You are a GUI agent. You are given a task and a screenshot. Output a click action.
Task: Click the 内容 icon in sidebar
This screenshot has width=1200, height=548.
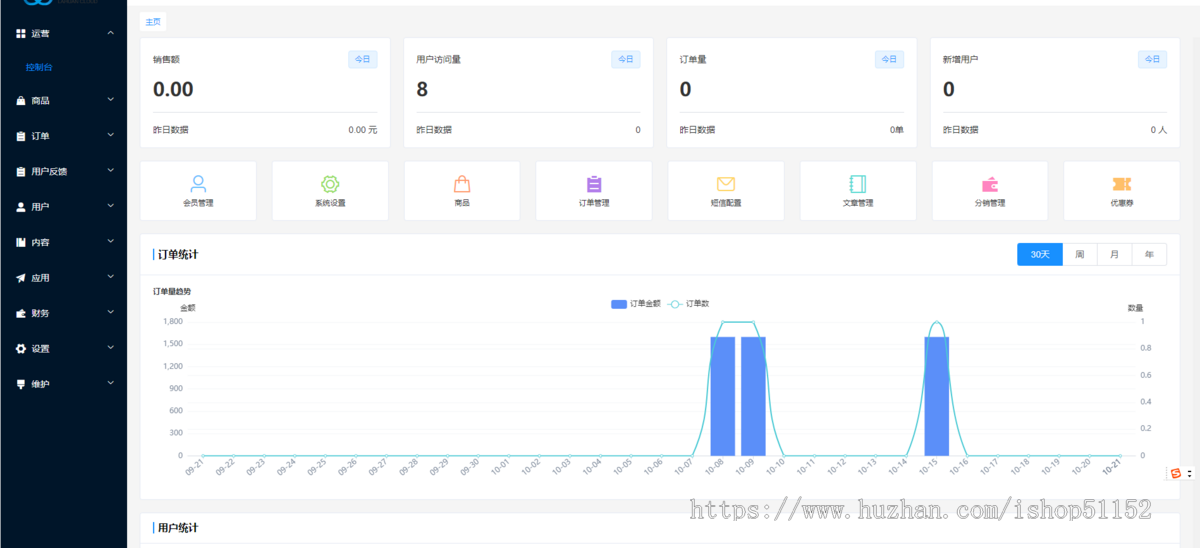(x=21, y=242)
